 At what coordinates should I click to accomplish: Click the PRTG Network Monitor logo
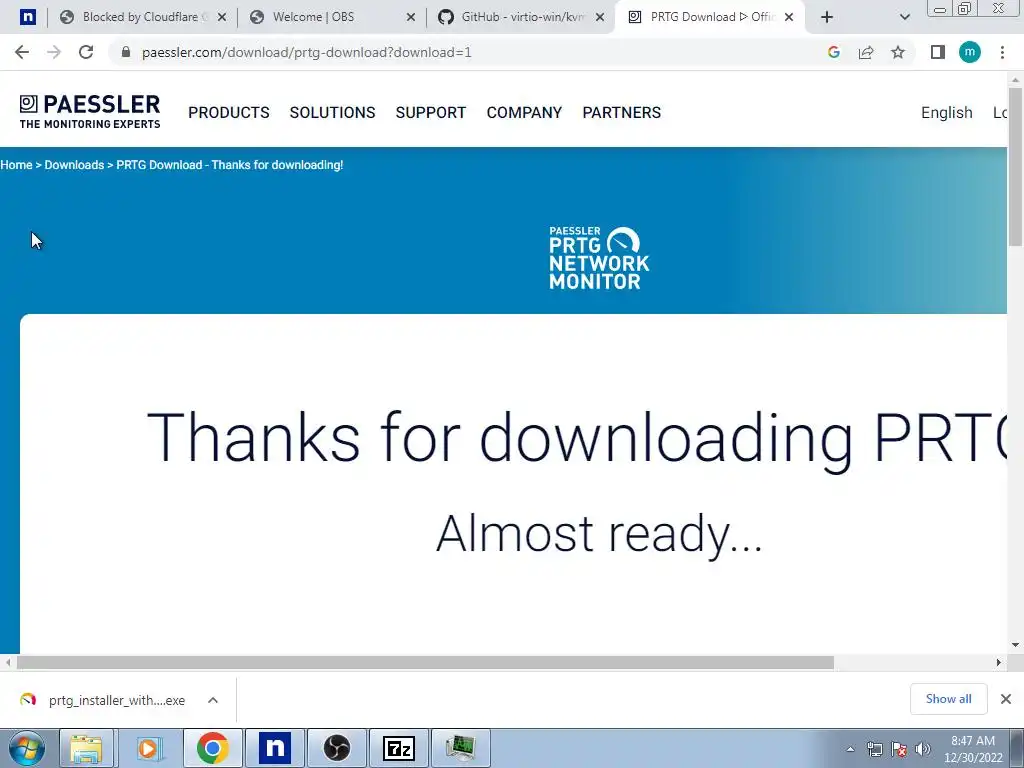coord(599,258)
